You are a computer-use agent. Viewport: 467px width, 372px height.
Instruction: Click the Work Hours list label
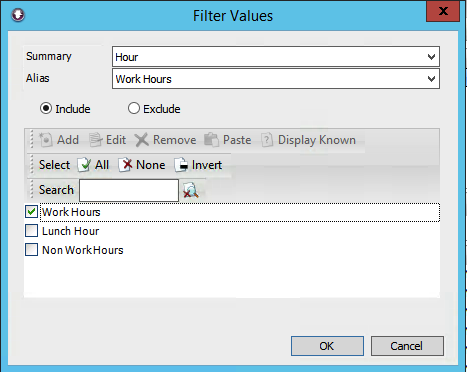click(x=71, y=212)
